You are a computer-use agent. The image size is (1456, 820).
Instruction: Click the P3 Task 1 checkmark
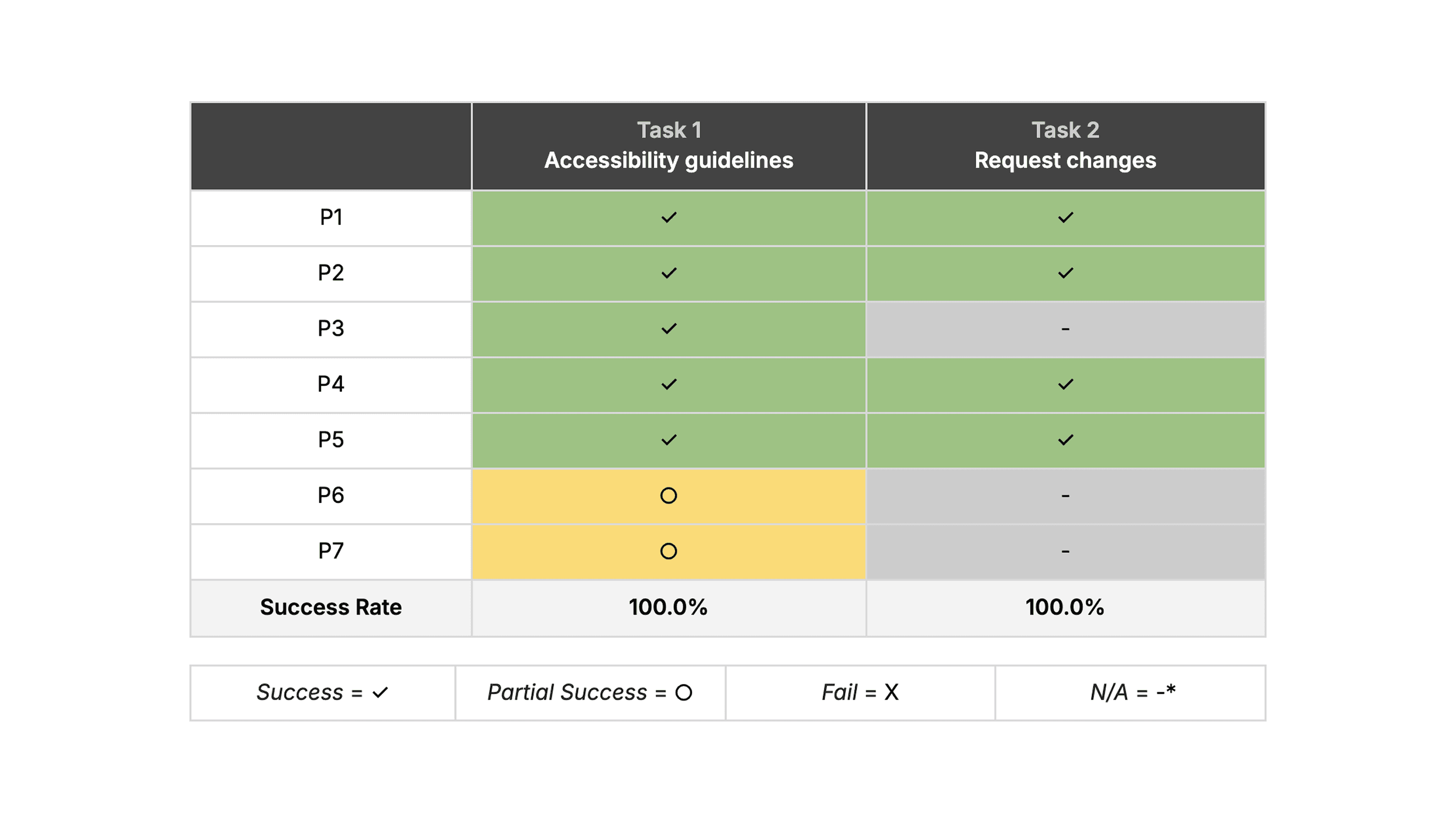pos(669,328)
